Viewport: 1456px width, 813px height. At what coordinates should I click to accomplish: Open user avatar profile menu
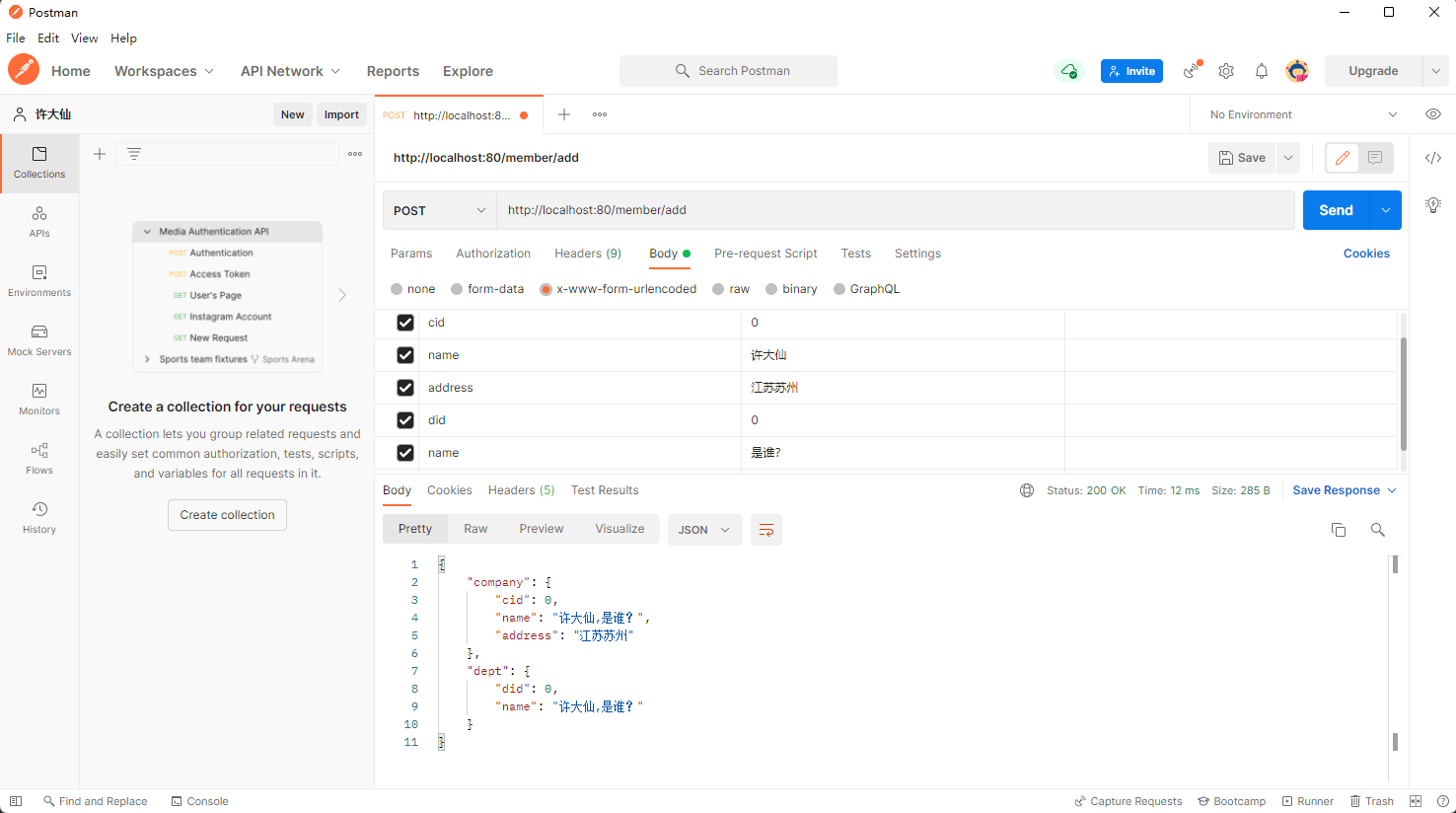click(x=1297, y=71)
